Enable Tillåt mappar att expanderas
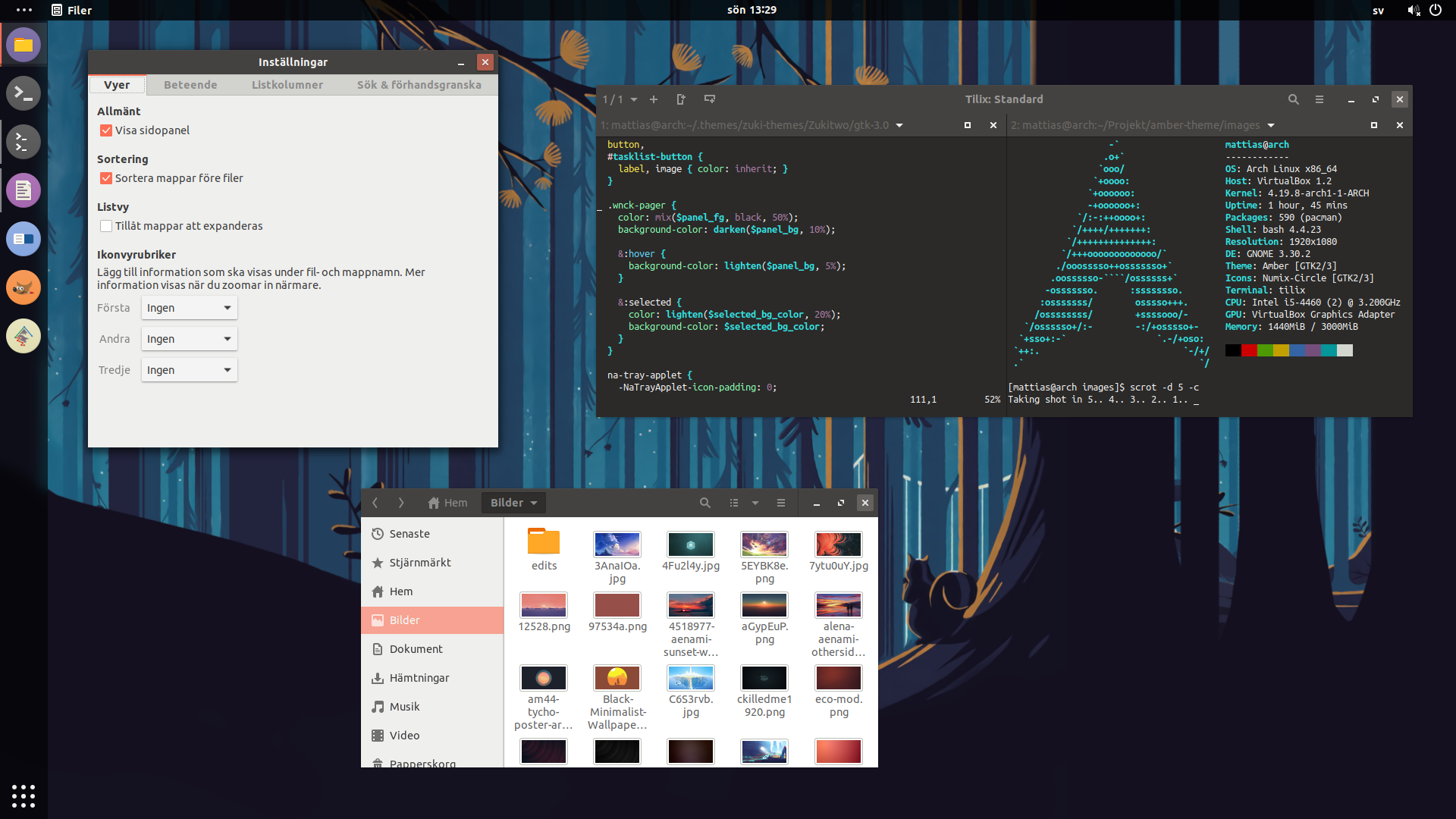Viewport: 1456px width, 819px height. click(106, 226)
